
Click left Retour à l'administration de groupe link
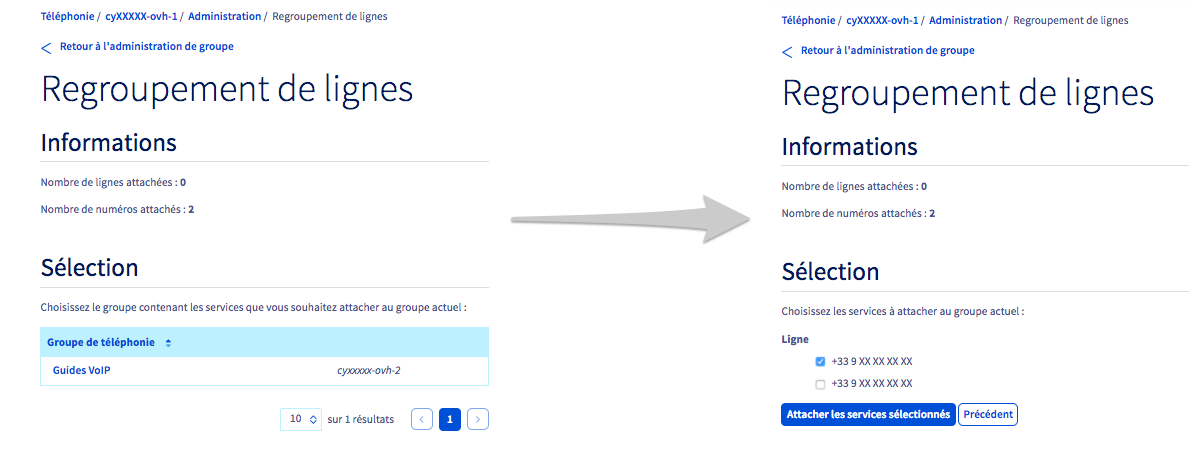(x=147, y=46)
